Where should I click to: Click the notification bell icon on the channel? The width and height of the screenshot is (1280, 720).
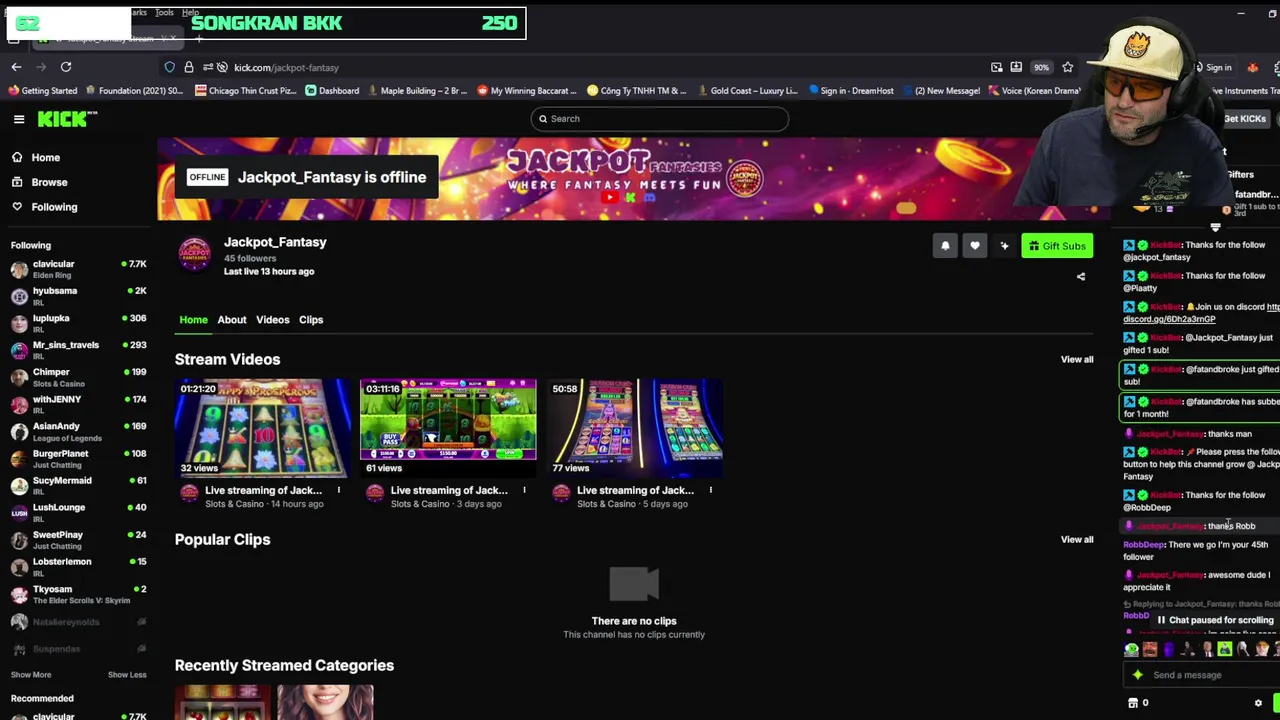tap(945, 246)
